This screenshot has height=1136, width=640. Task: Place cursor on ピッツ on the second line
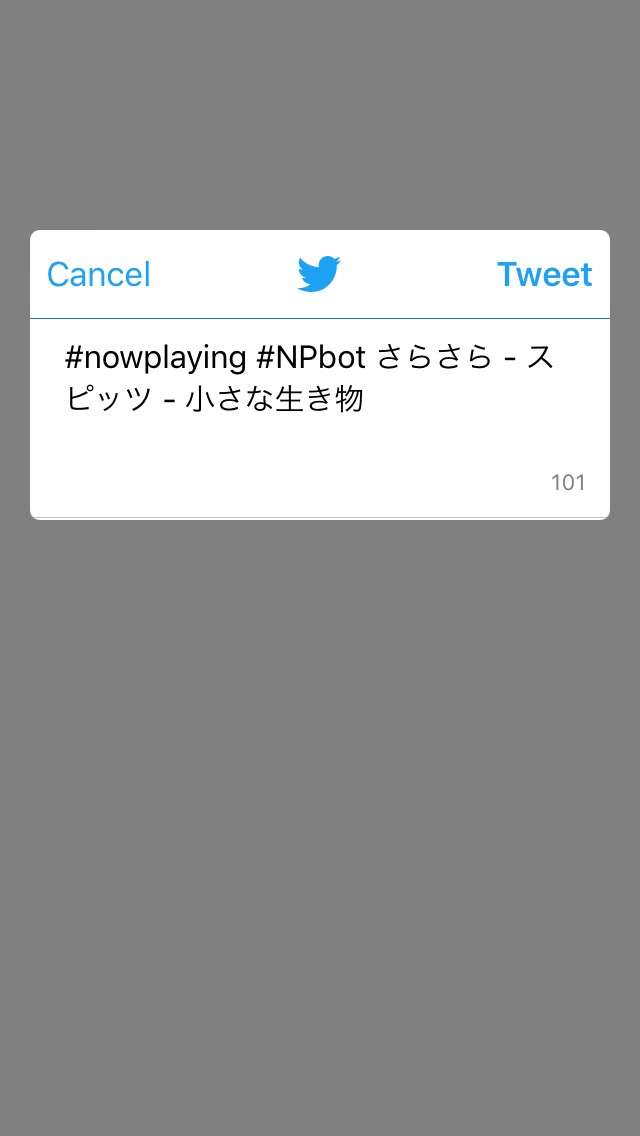[109, 399]
